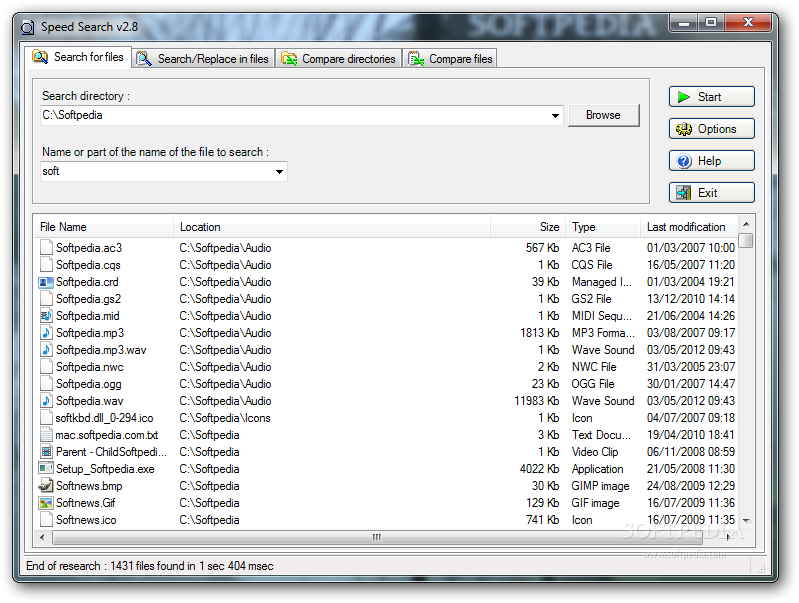
Task: Click the image icon of Softnews.bmp
Action: point(46,485)
